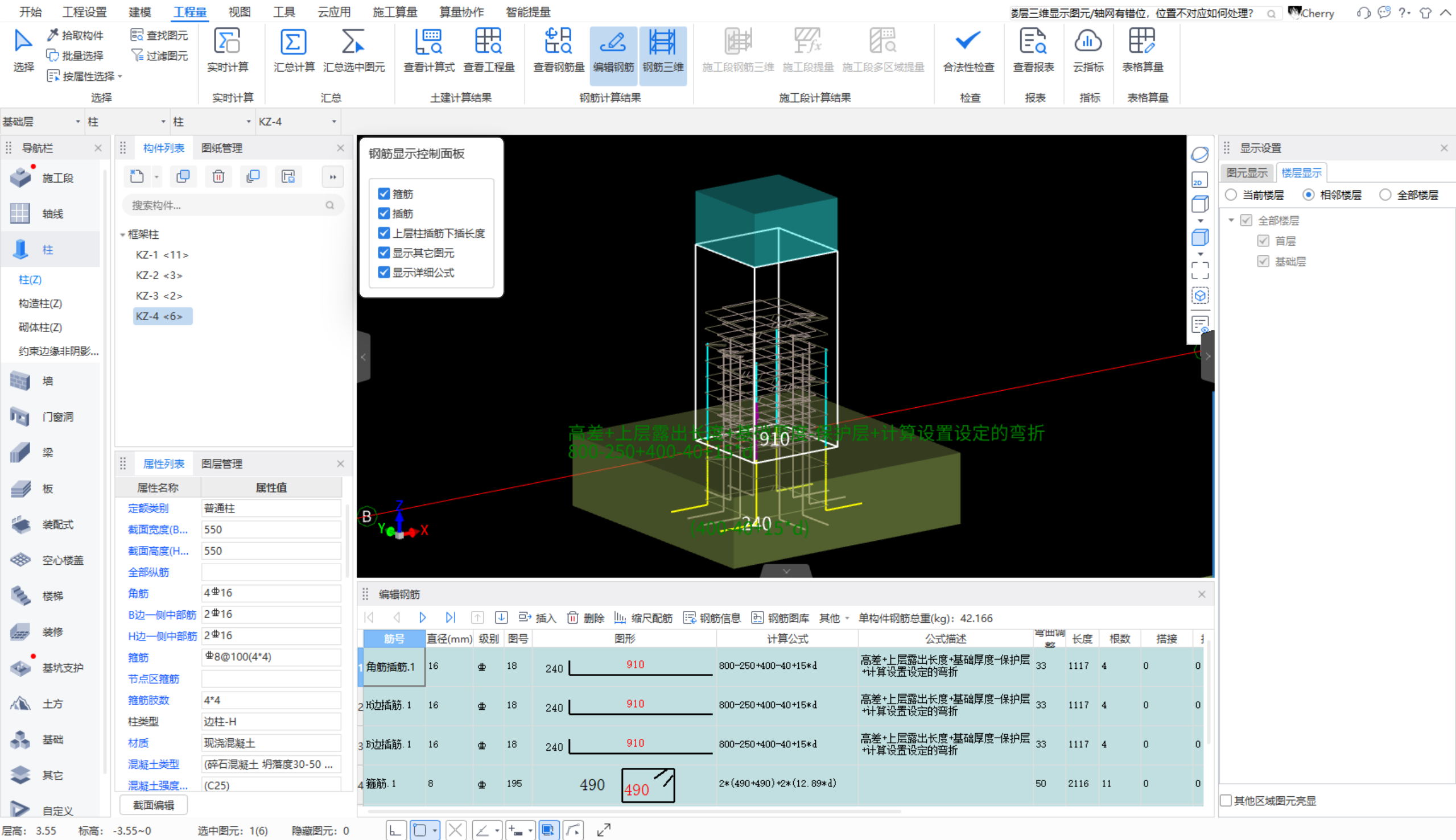Toggle 插筋 checkbox
This screenshot has height=840, width=1456.
383,213
